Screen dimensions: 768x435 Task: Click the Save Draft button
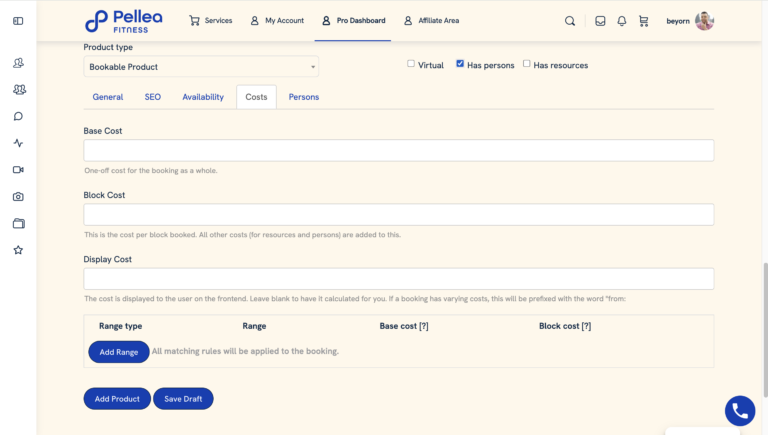click(x=183, y=399)
